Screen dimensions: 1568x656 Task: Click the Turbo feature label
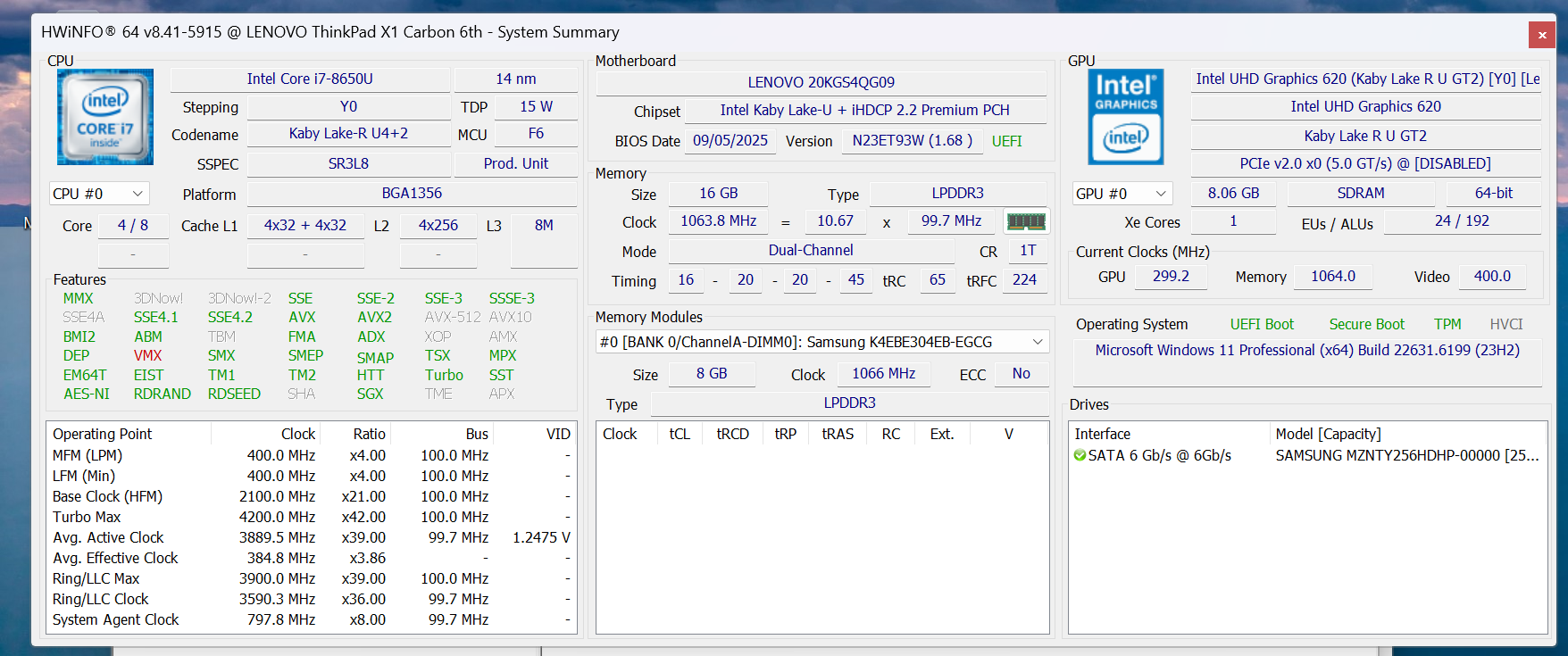pos(444,375)
